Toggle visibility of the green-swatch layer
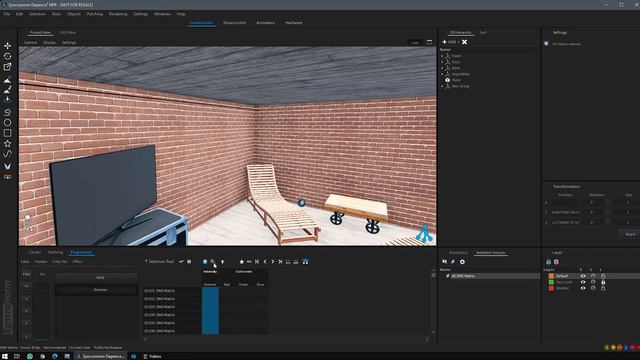This screenshot has height=360, width=640. 583,282
